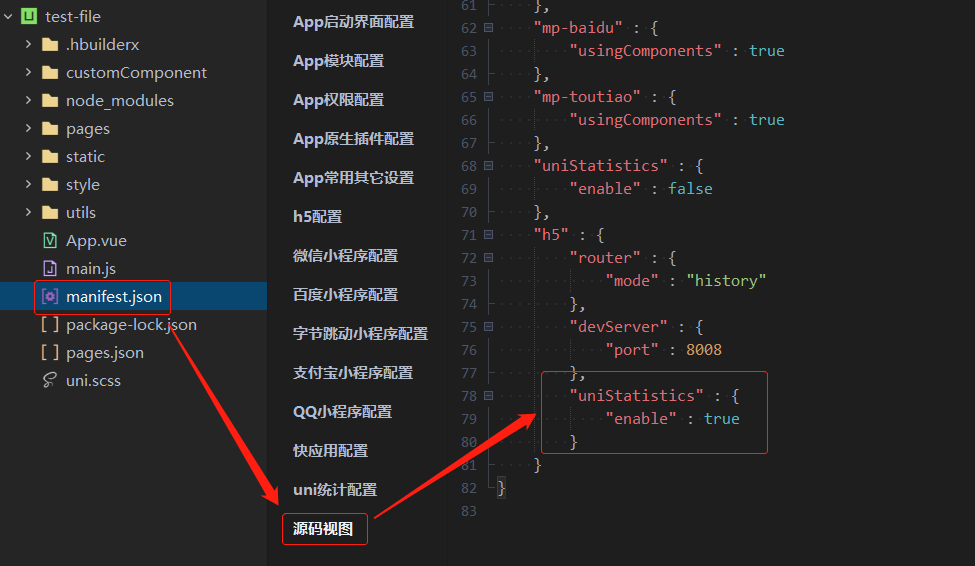
Task: Open QQ小程序配置 section
Action: coord(342,412)
